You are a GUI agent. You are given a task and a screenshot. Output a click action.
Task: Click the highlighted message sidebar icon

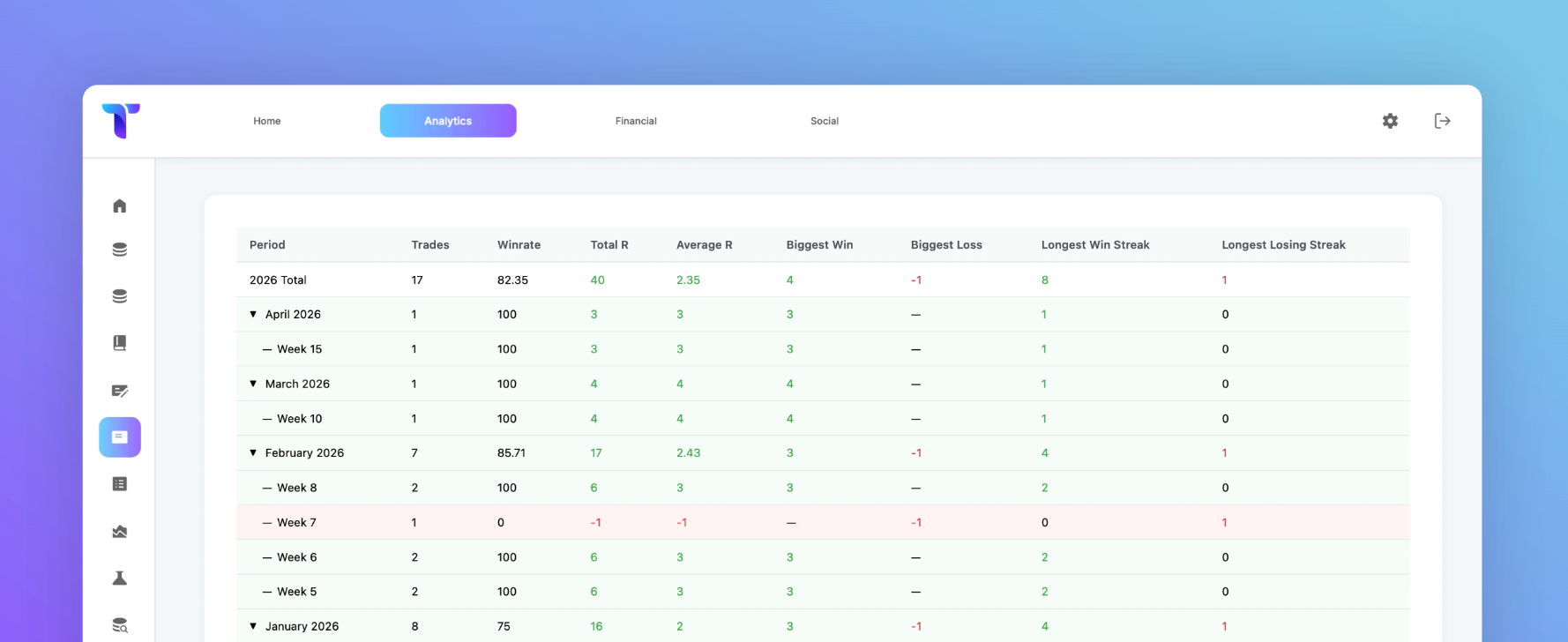coord(120,437)
